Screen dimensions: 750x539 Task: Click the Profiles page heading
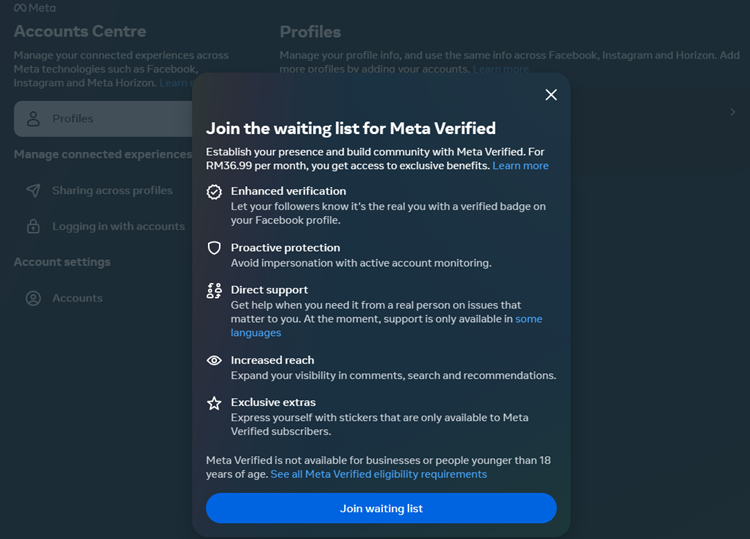tap(310, 32)
